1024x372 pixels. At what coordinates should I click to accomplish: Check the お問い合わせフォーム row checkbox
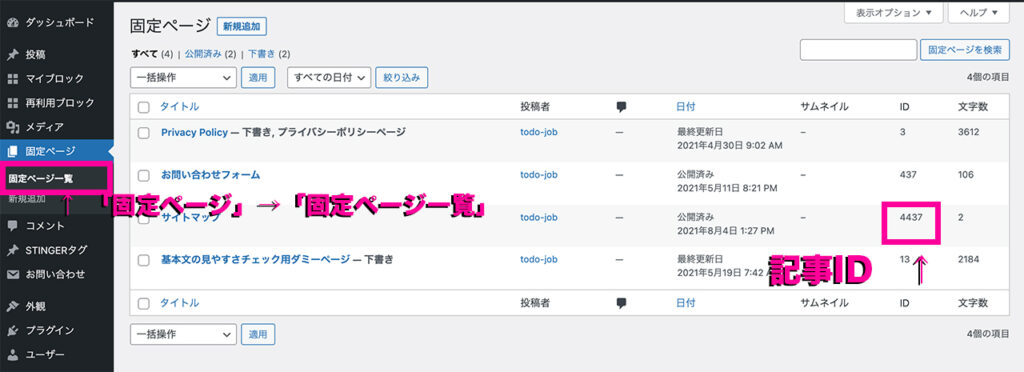coord(144,175)
